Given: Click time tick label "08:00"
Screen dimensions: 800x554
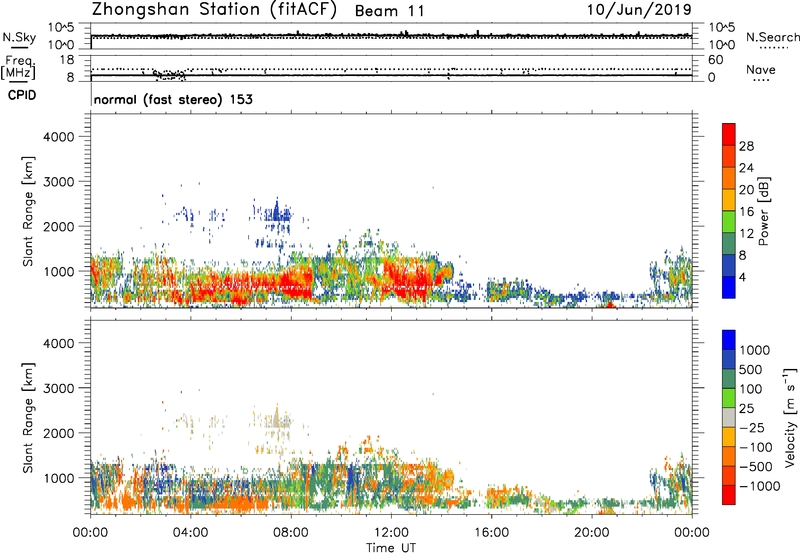Looking at the screenshot, I should click(x=291, y=533).
